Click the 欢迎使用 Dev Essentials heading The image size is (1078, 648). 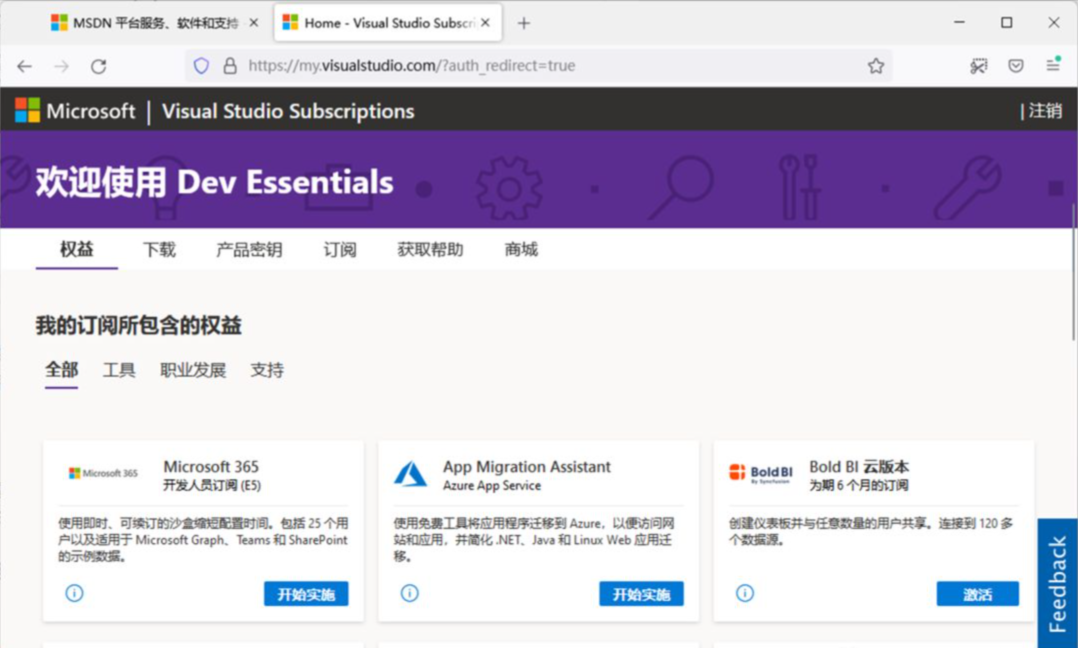tap(214, 182)
